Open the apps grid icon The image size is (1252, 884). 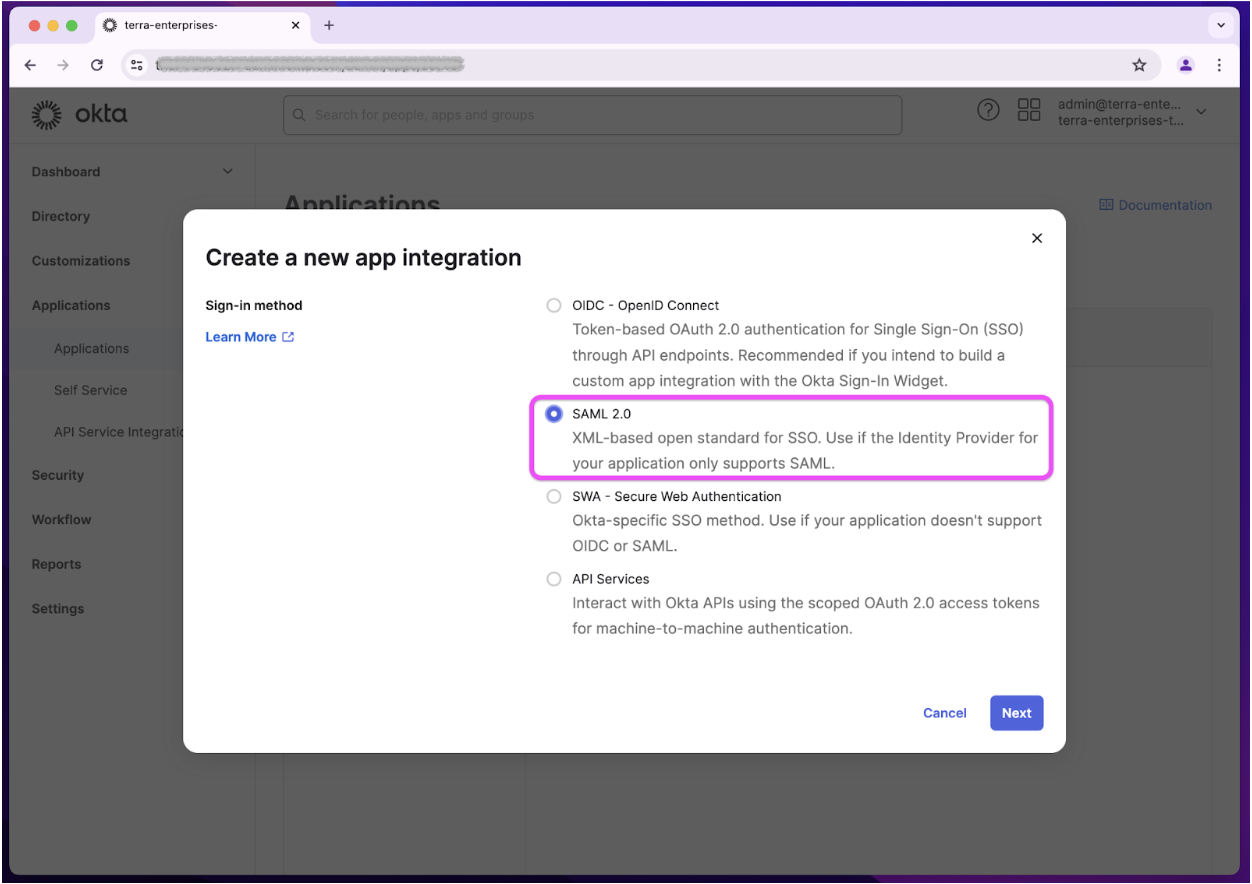point(1029,111)
